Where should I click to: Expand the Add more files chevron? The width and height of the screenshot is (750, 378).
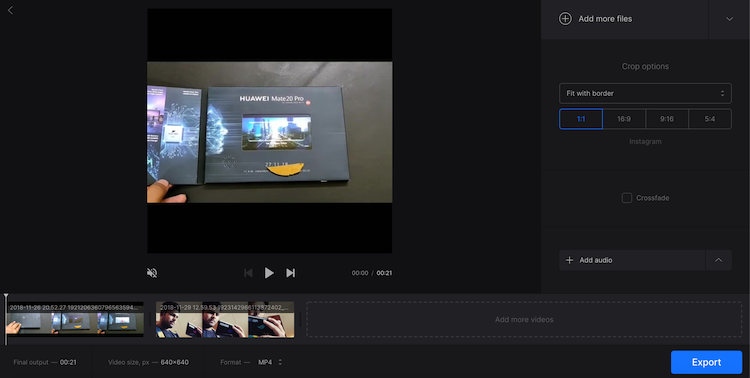tap(729, 19)
